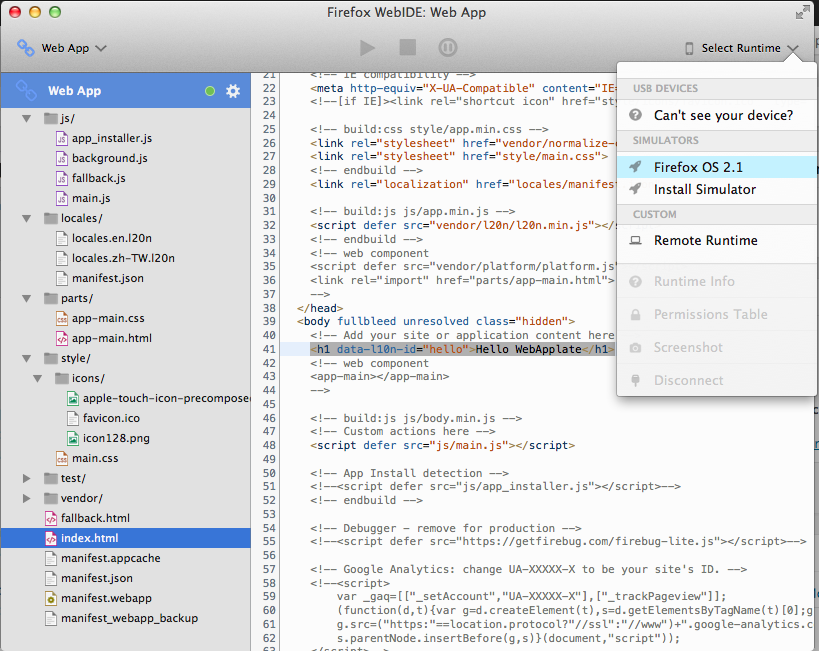Screen dimensions: 819x651
Task: Click line number 41 in the gutter
Action: pyautogui.click(x=269, y=349)
